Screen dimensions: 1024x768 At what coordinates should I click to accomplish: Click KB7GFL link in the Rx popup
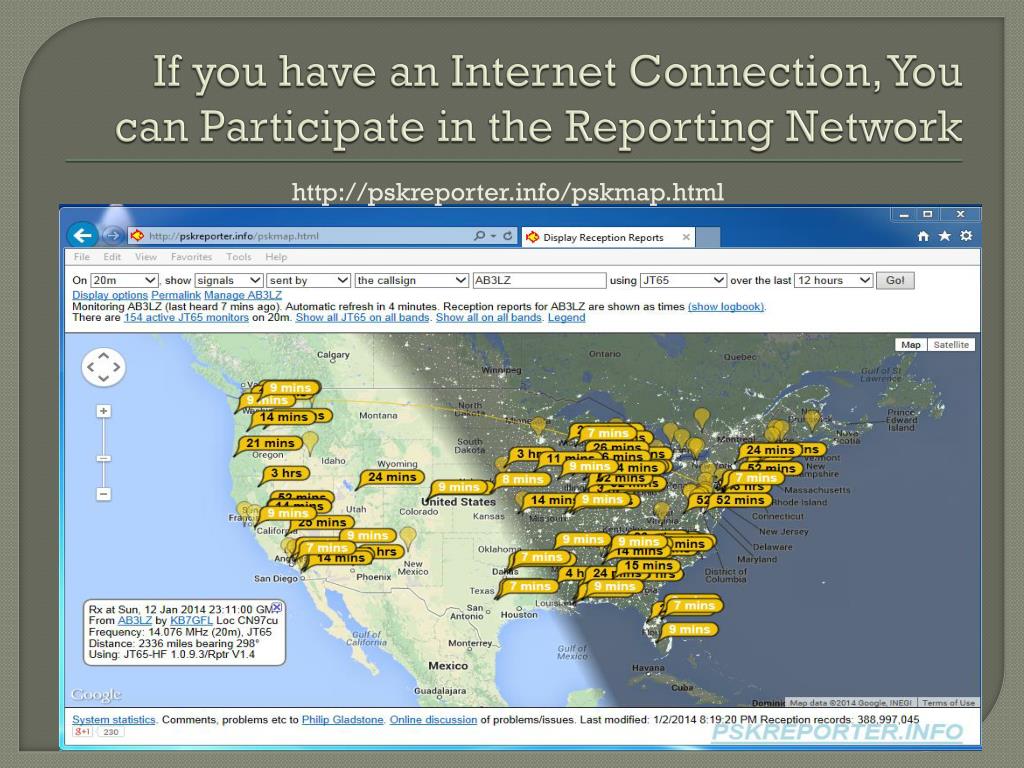coord(191,620)
